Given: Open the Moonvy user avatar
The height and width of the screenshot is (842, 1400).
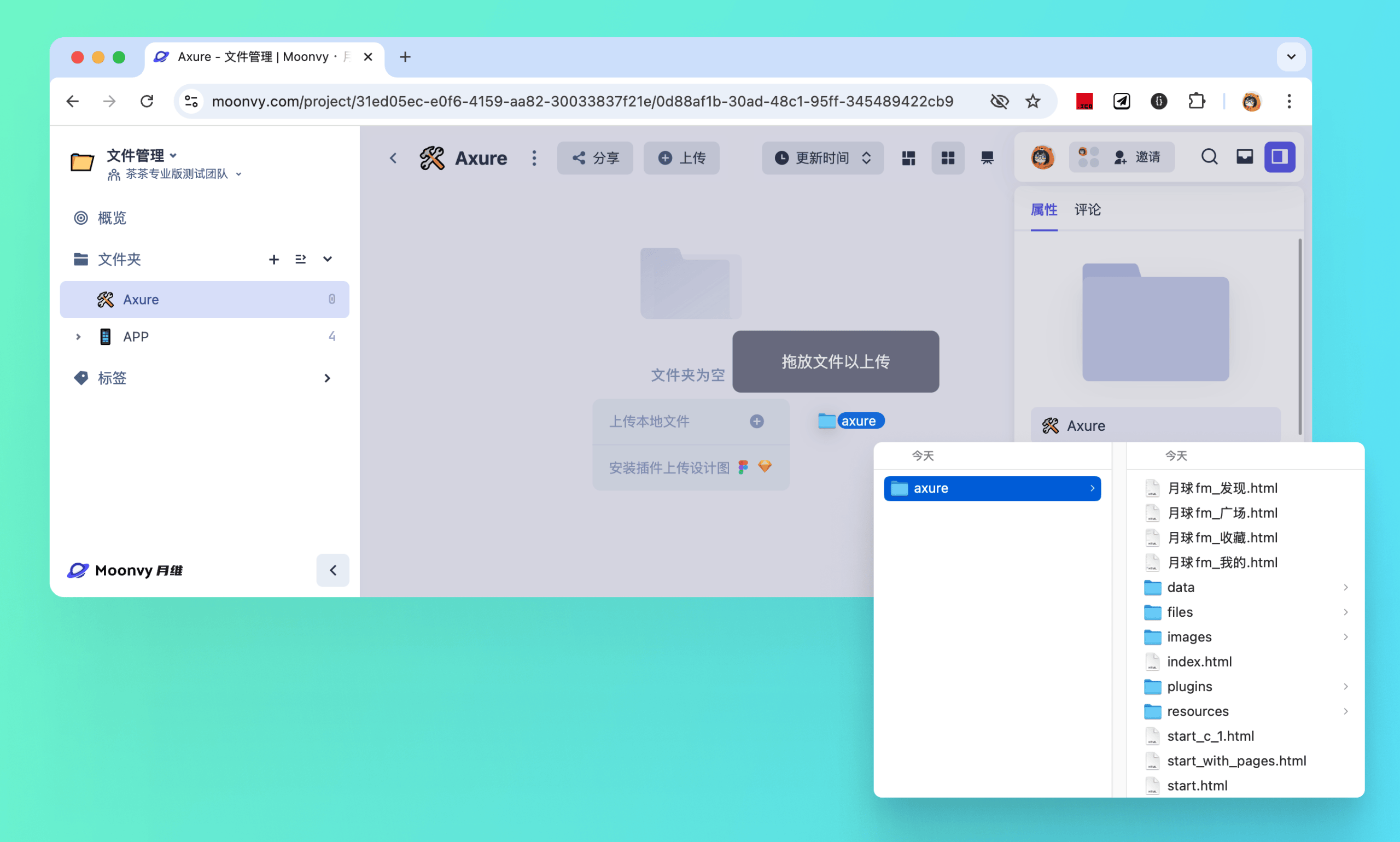Looking at the screenshot, I should 1042,157.
